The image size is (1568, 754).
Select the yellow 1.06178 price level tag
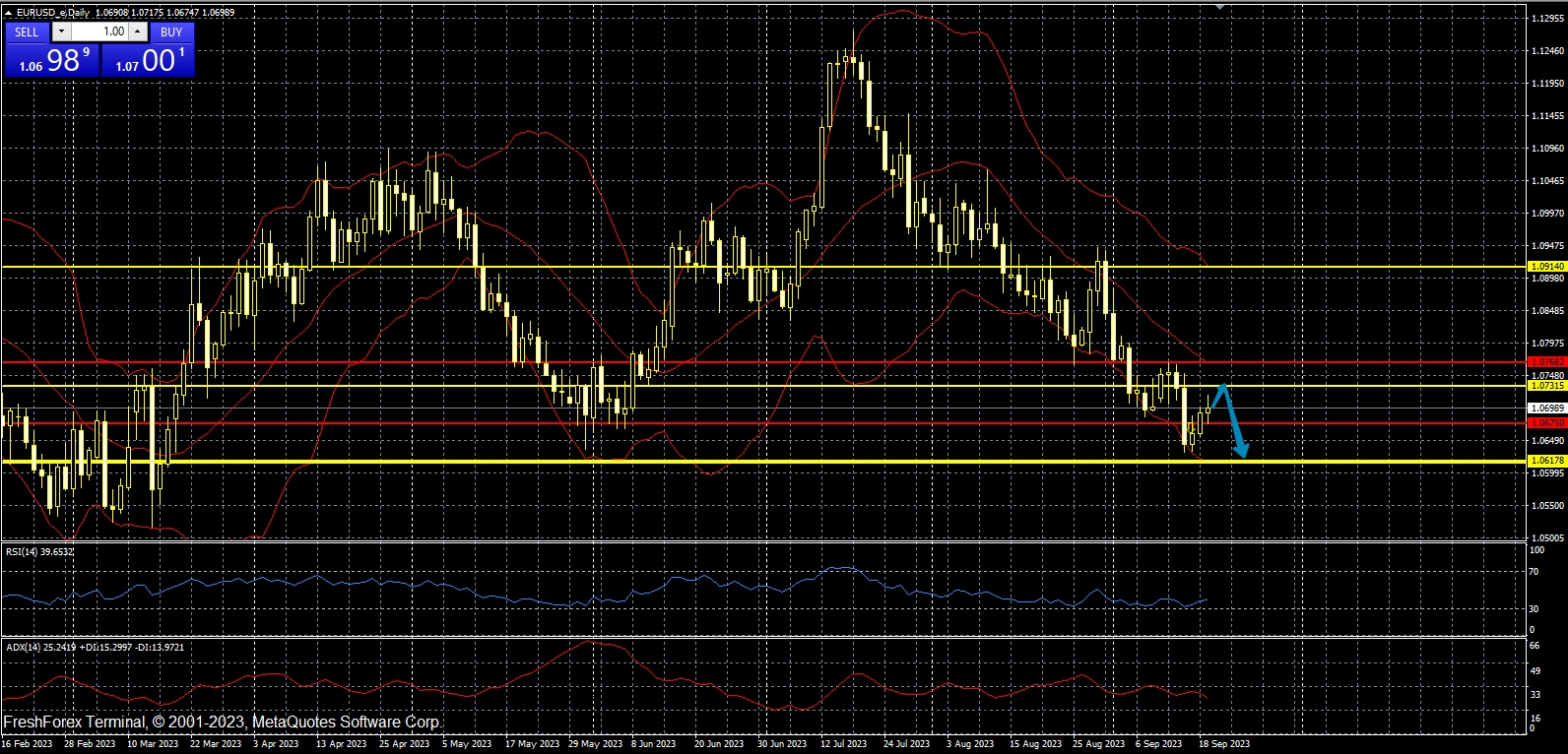(1546, 461)
